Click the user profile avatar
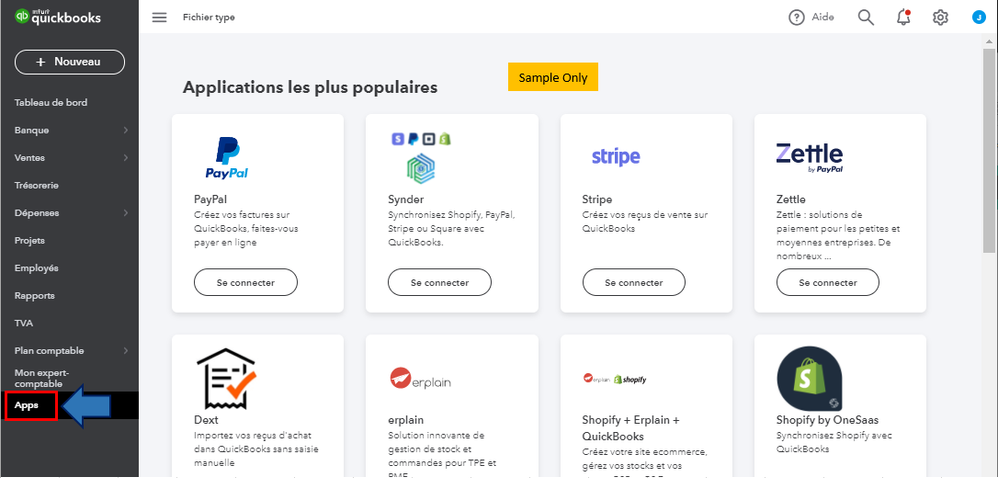Image resolution: width=998 pixels, height=478 pixels. pyautogui.click(x=978, y=17)
